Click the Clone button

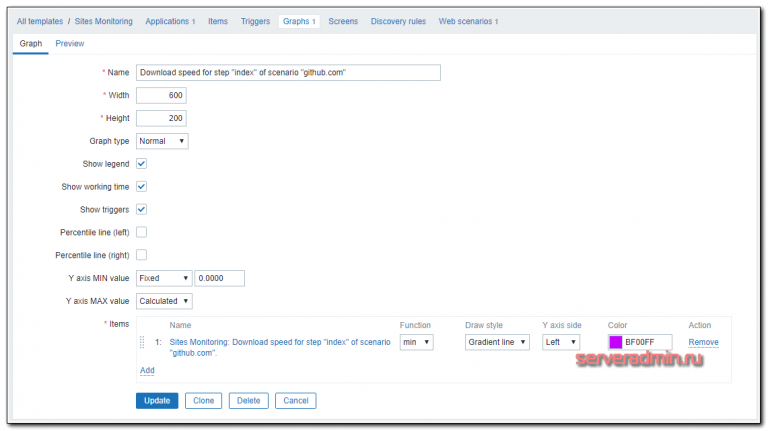(x=203, y=401)
